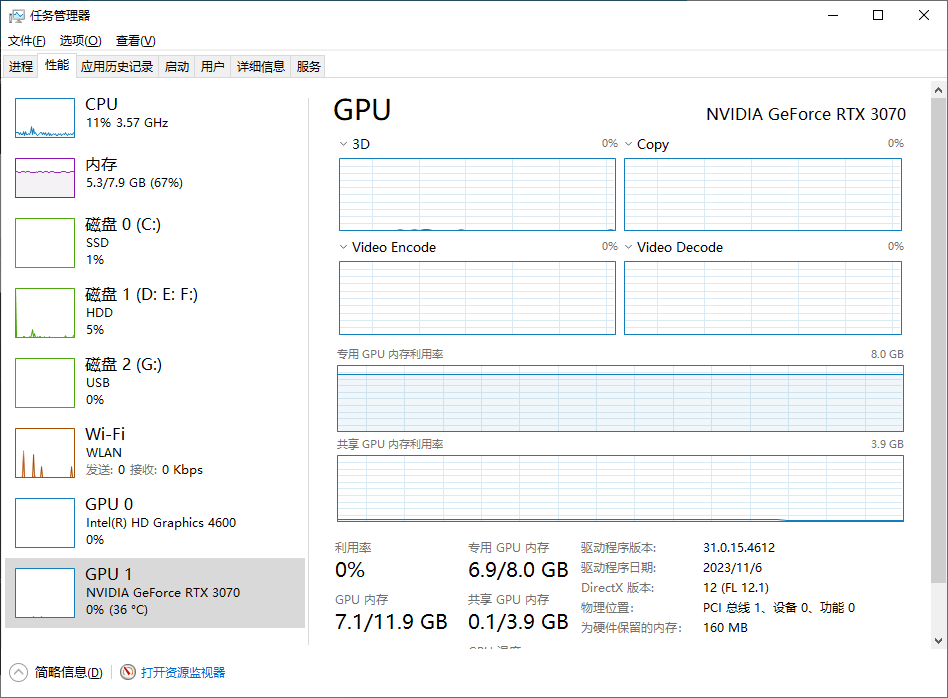Click the 7.1/11.9 GB GPU memory value

coord(391,622)
